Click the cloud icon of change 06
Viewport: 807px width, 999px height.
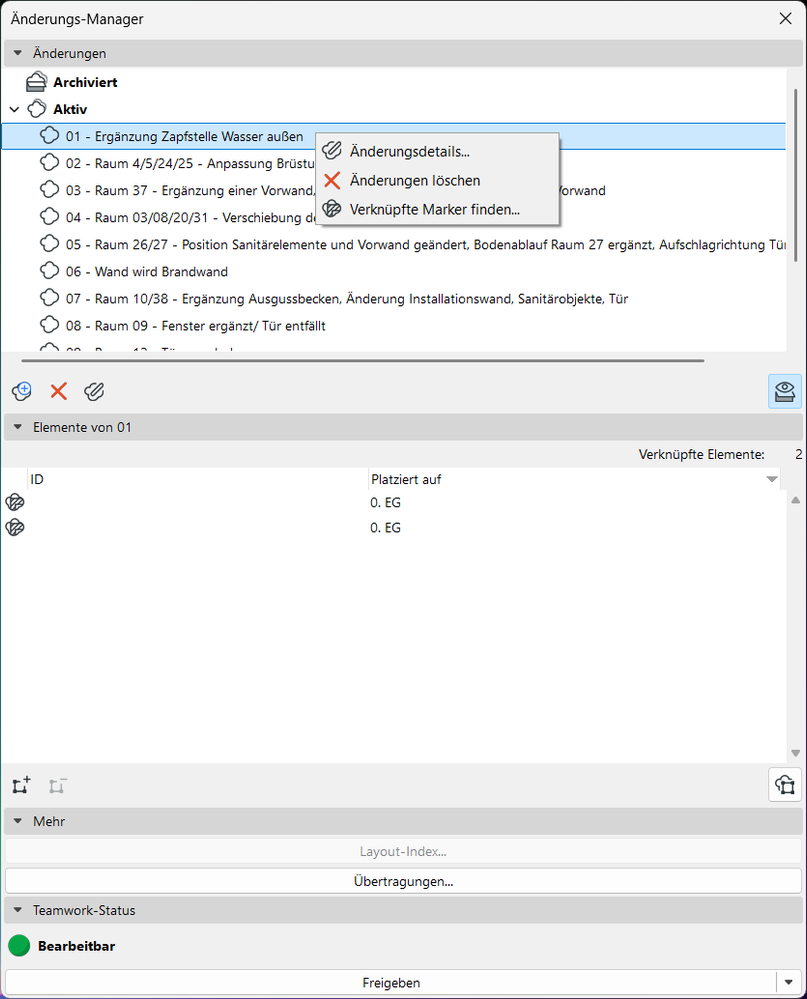click(x=50, y=271)
